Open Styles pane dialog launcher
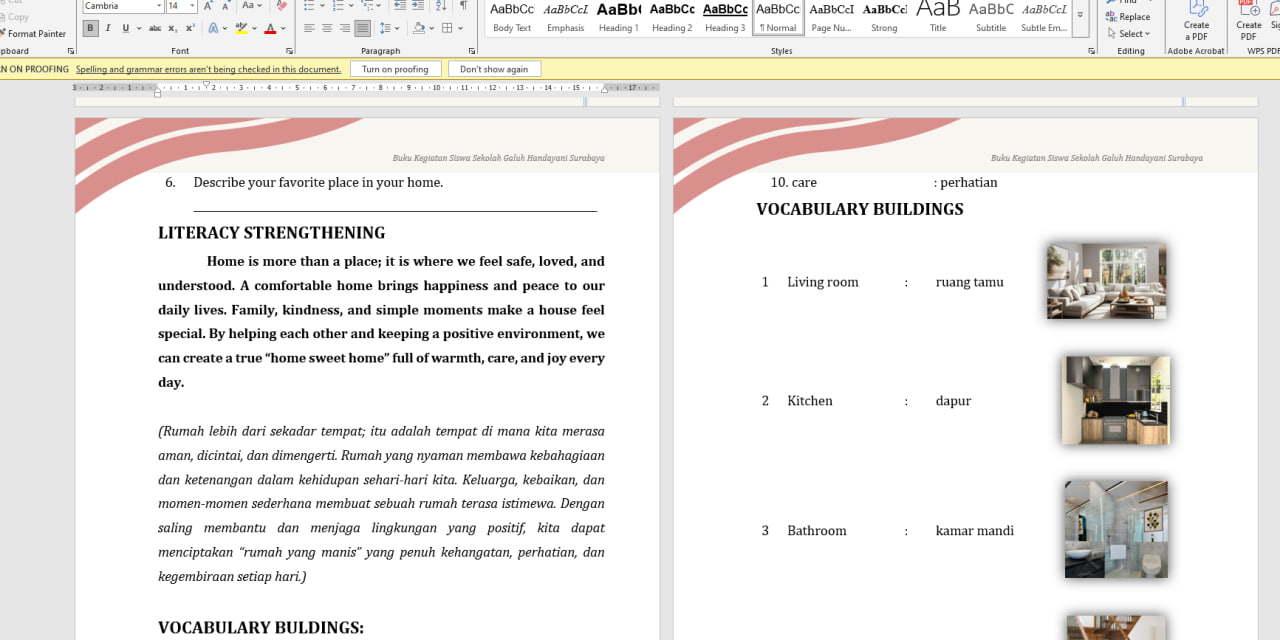 1089,50
